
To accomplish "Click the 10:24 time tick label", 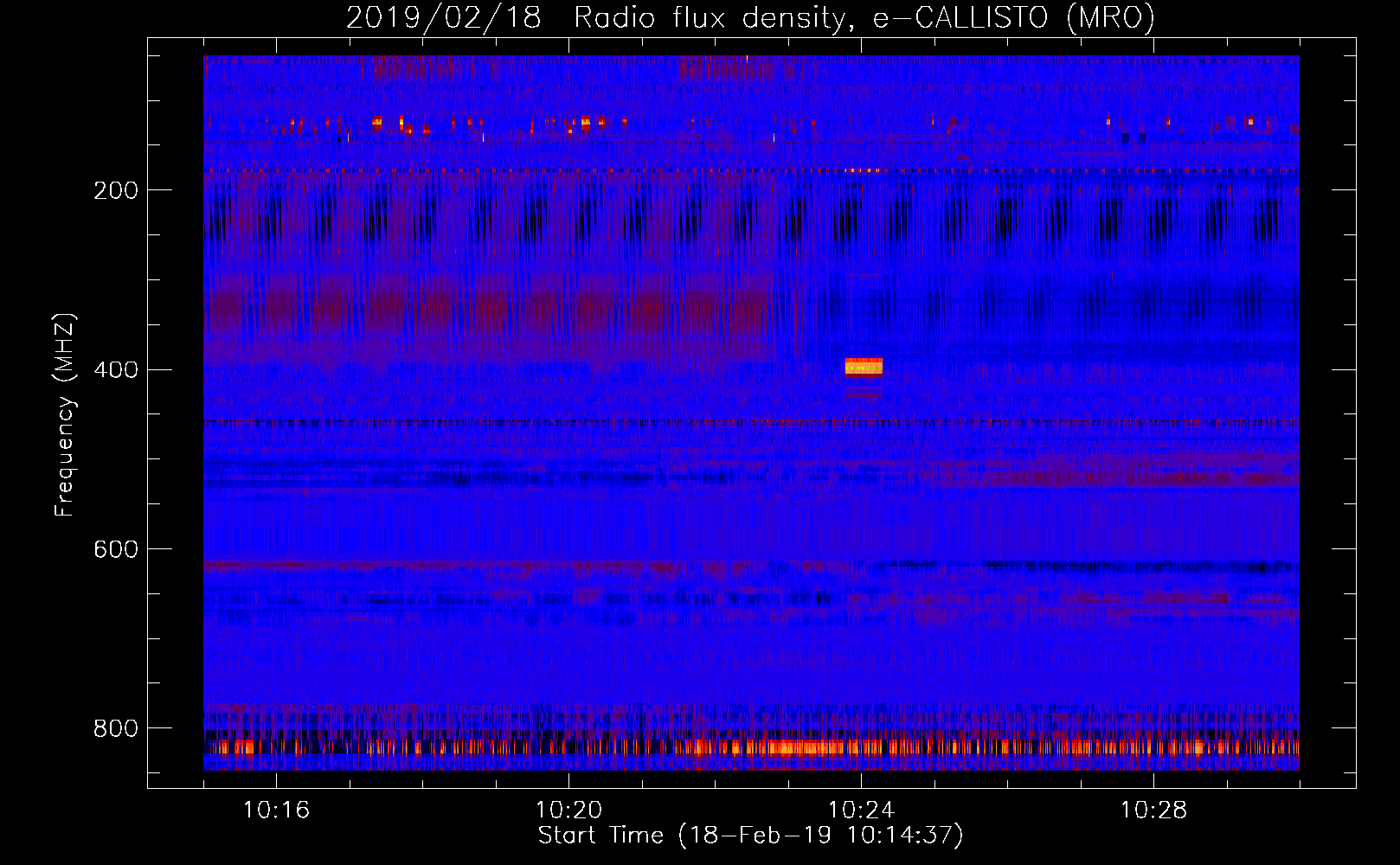I will point(861,811).
